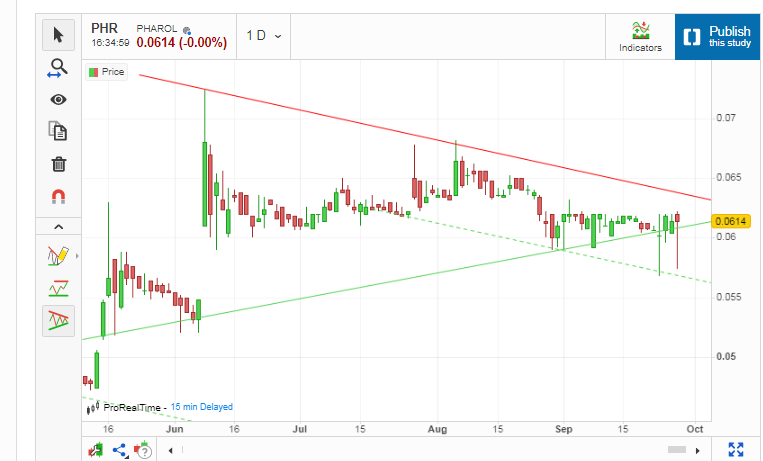763x461 pixels.
Task: Click the red descending trendline
Action: point(425,137)
